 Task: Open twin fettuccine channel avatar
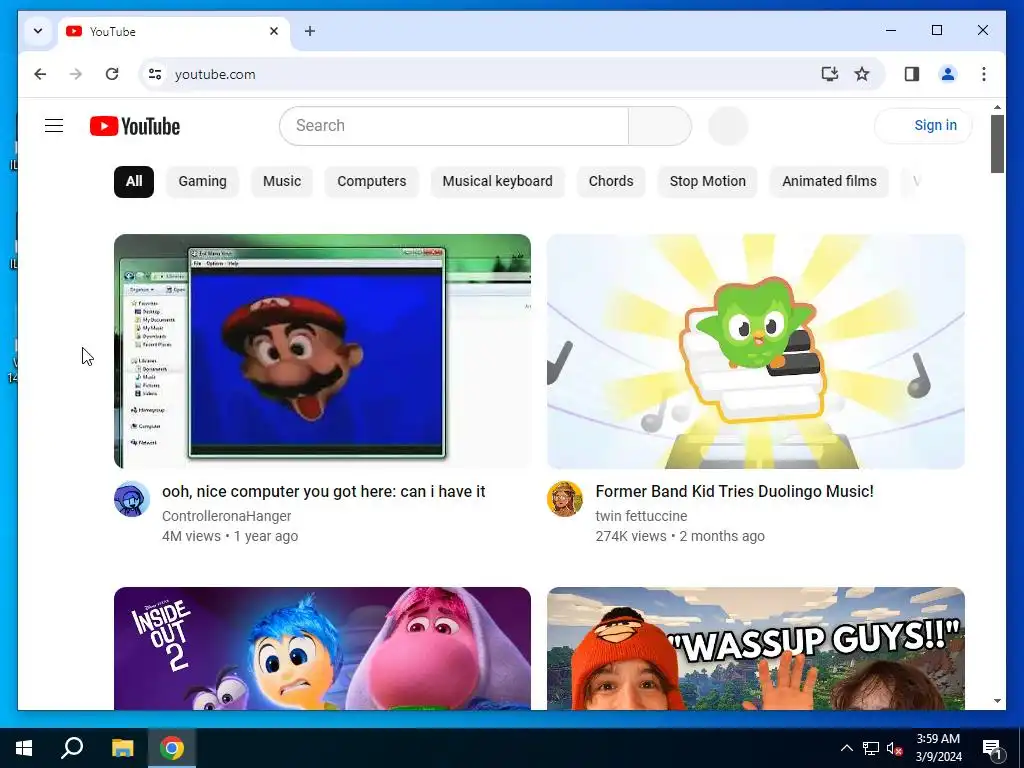click(565, 499)
